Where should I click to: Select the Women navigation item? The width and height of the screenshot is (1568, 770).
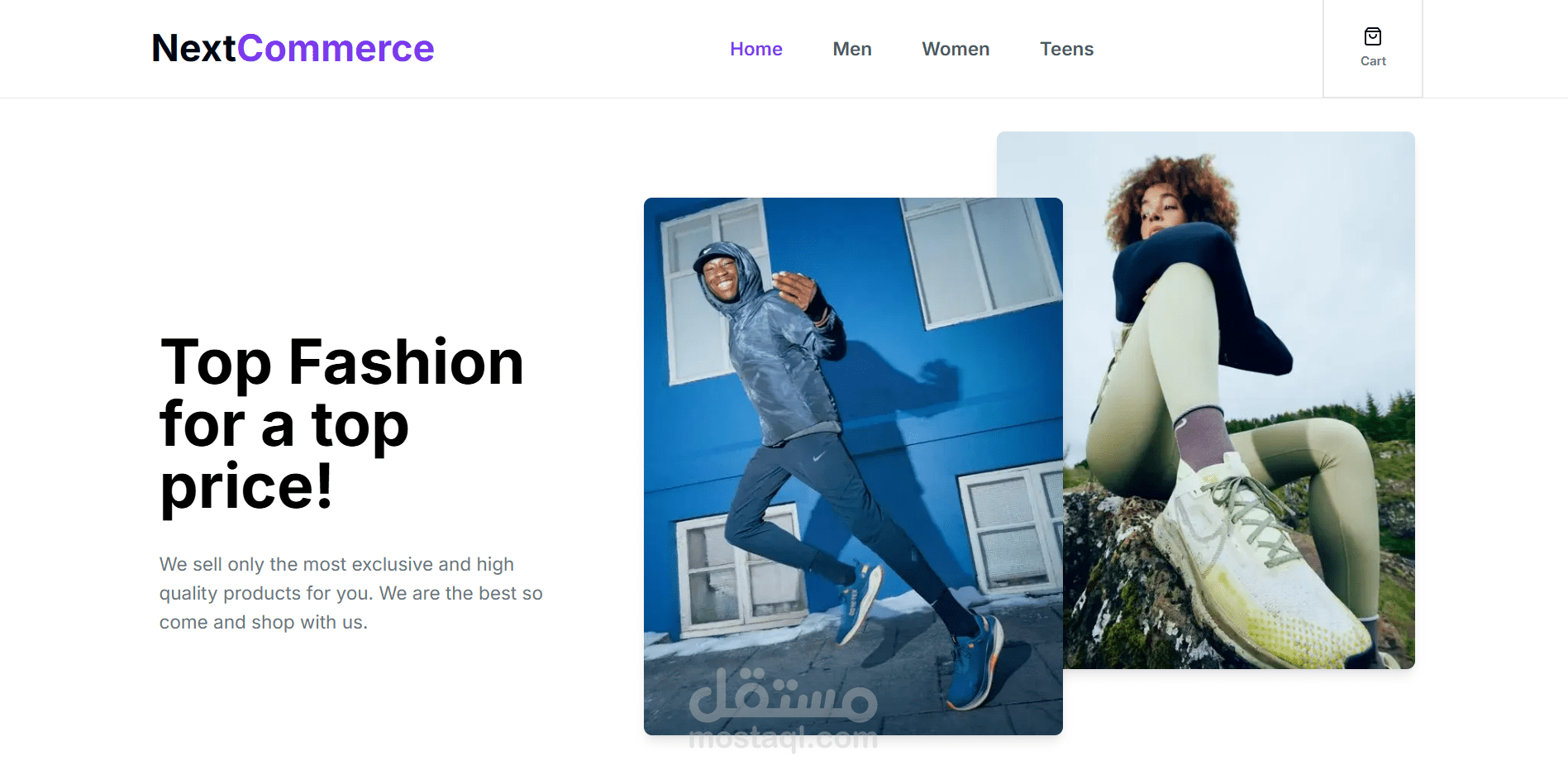[x=956, y=49]
